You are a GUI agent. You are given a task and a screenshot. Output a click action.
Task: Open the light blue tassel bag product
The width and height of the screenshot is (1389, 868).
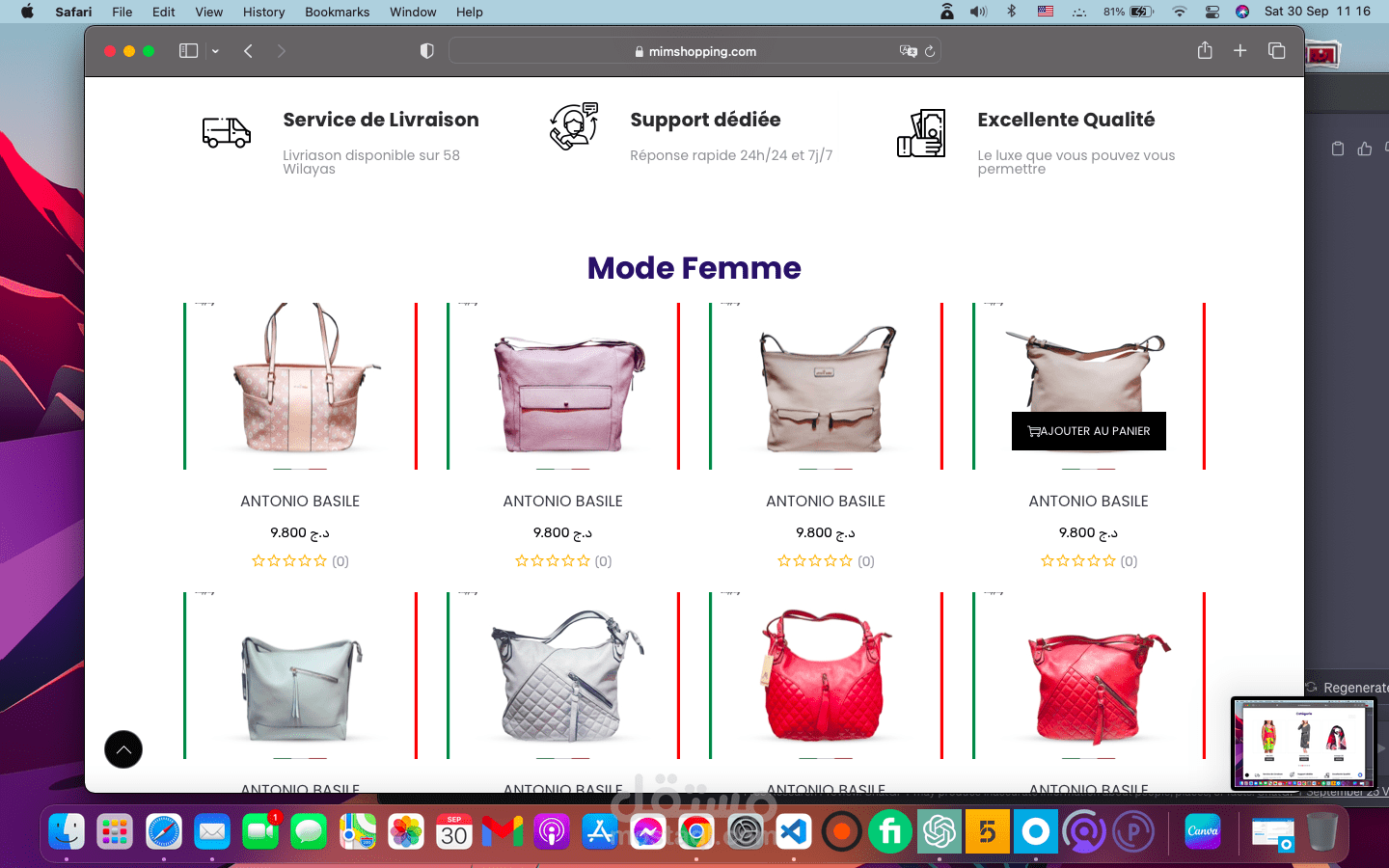(300, 675)
